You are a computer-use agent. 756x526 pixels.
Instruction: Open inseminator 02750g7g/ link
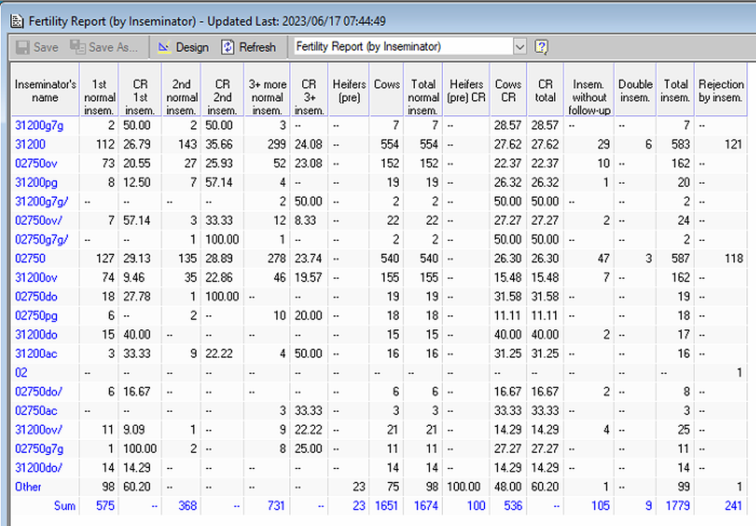pos(41,240)
